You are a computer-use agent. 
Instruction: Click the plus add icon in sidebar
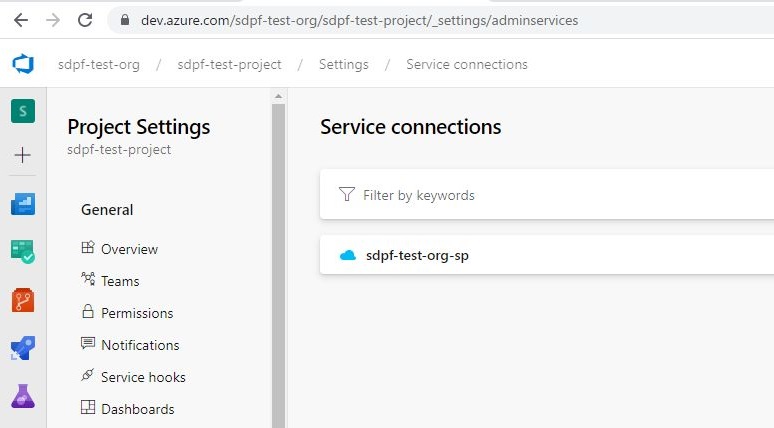(23, 155)
